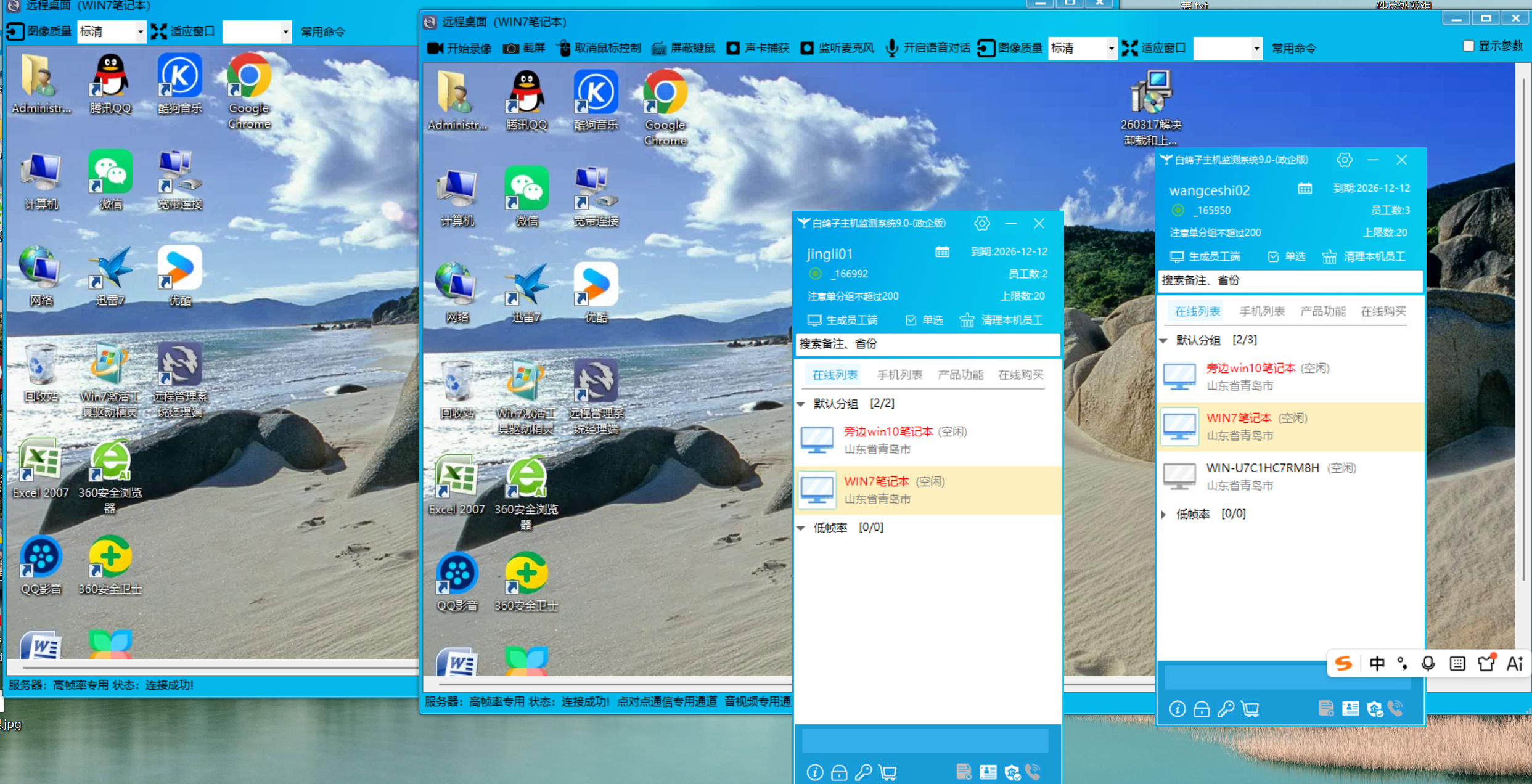
Task: Click 屏蔽键盘 keyboard block icon
Action: coord(658,48)
